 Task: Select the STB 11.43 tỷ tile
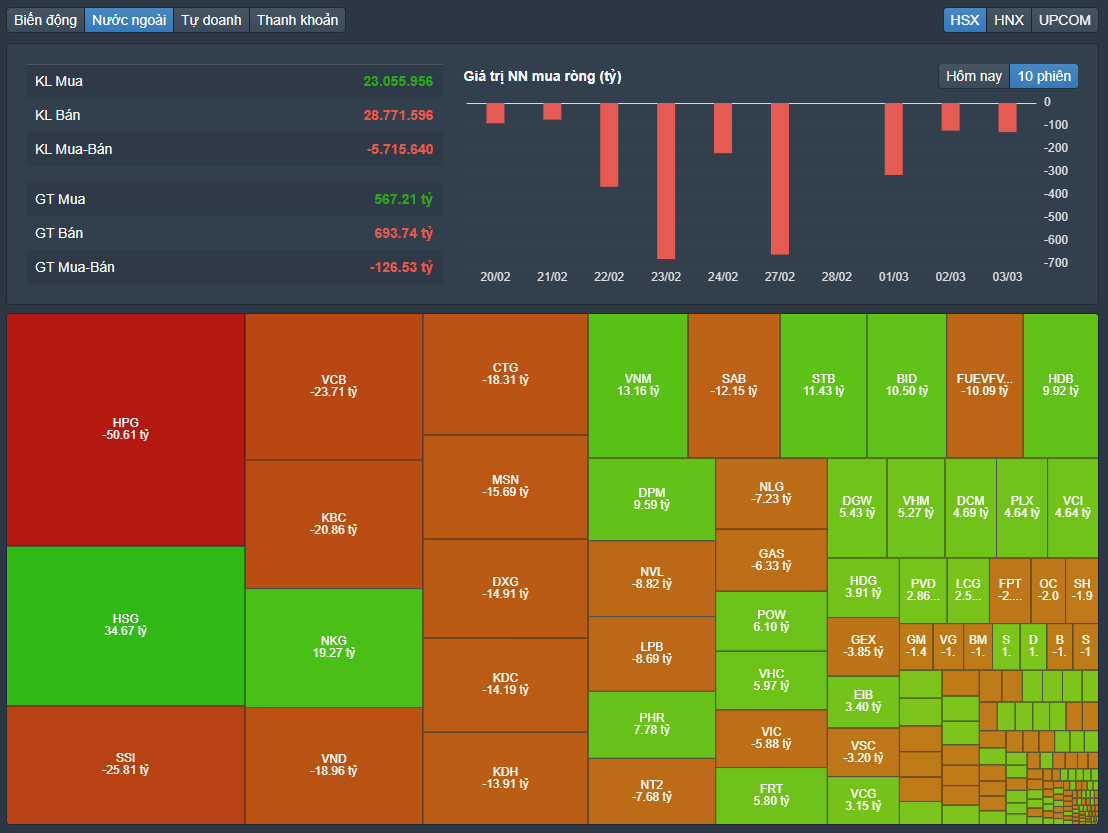[823, 386]
